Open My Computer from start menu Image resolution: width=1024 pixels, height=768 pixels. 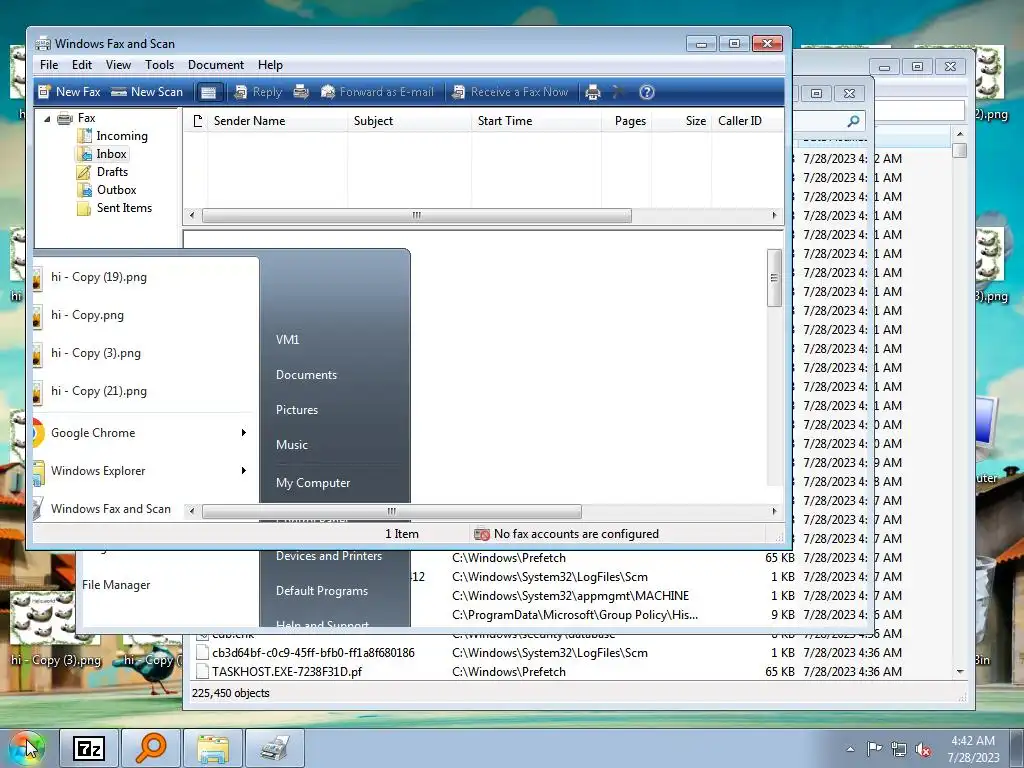313,483
